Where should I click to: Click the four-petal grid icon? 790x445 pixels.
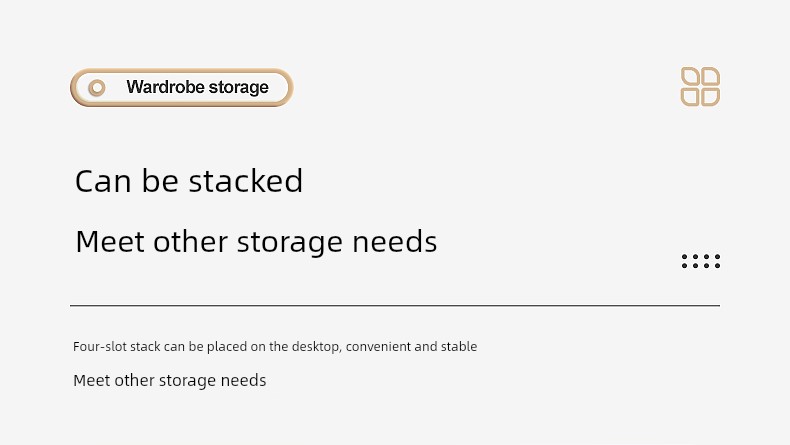point(700,87)
